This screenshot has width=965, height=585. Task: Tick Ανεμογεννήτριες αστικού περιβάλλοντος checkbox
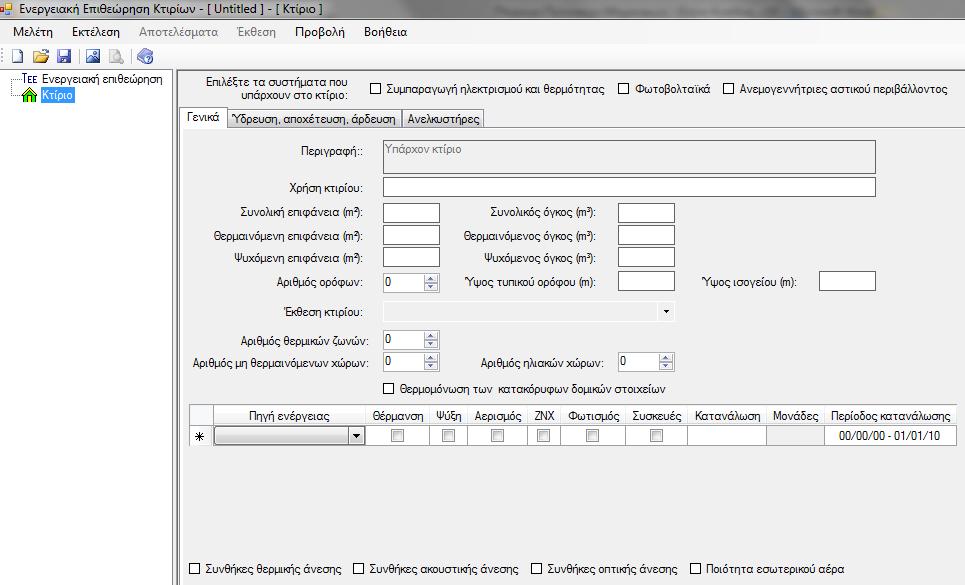coord(728,89)
